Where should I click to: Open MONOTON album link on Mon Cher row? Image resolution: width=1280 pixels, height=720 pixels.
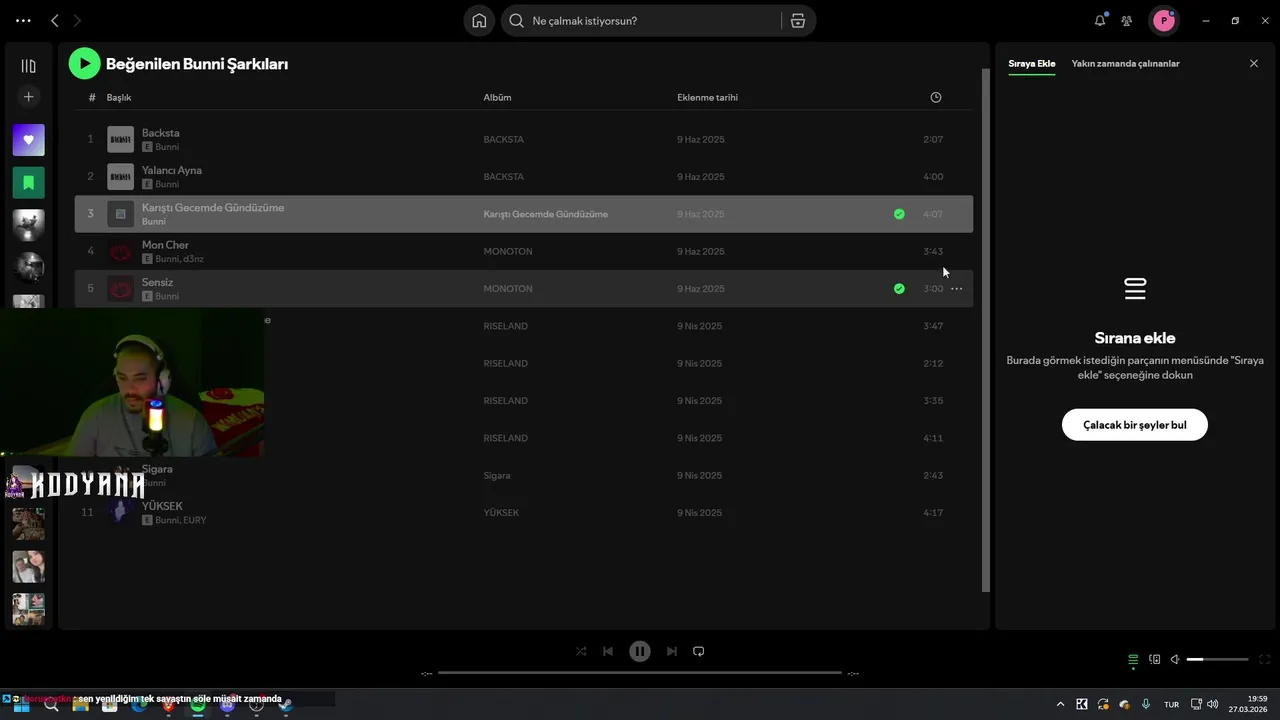pyautogui.click(x=508, y=251)
